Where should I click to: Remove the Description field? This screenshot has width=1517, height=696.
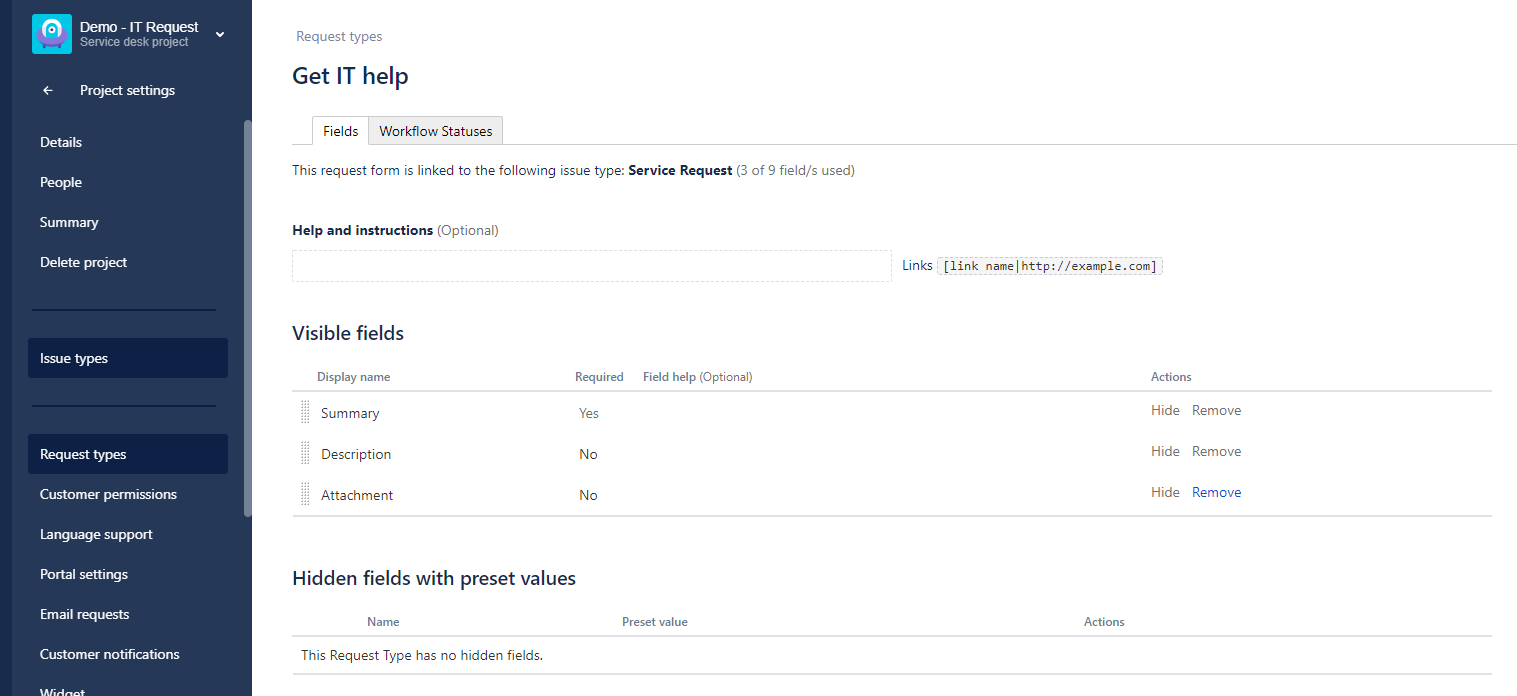(1216, 451)
